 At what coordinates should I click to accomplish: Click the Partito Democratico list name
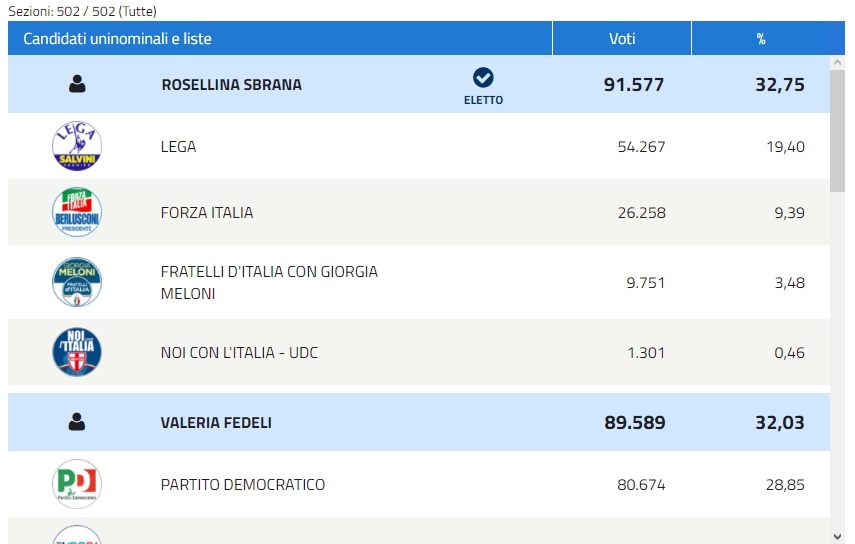243,485
